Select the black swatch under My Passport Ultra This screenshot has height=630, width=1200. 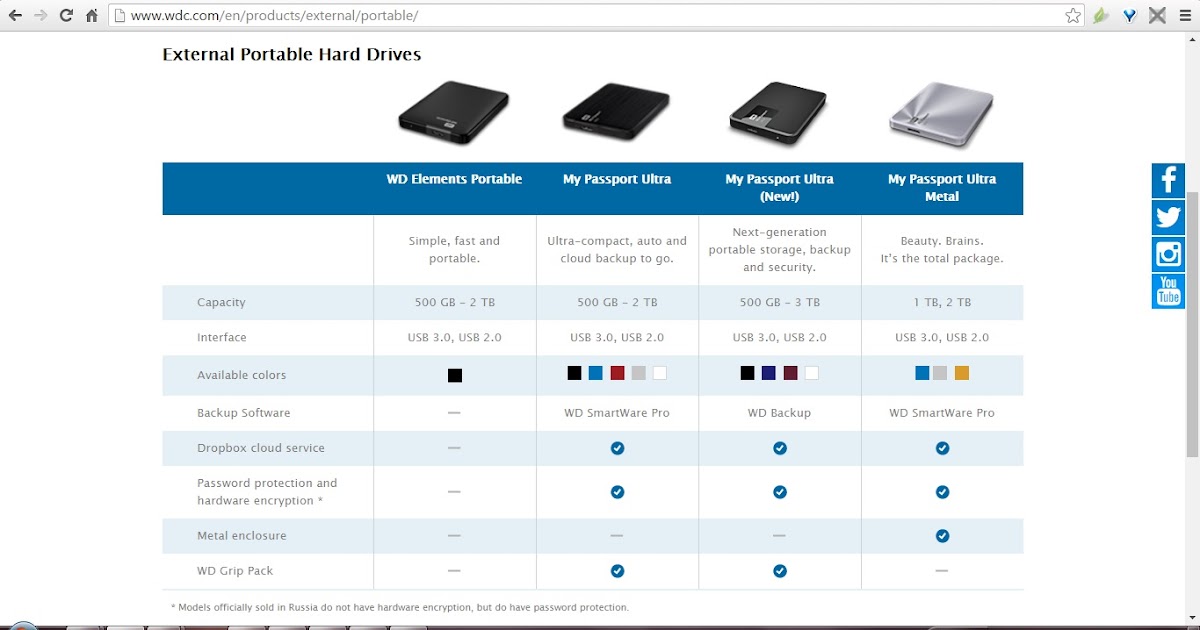574,373
